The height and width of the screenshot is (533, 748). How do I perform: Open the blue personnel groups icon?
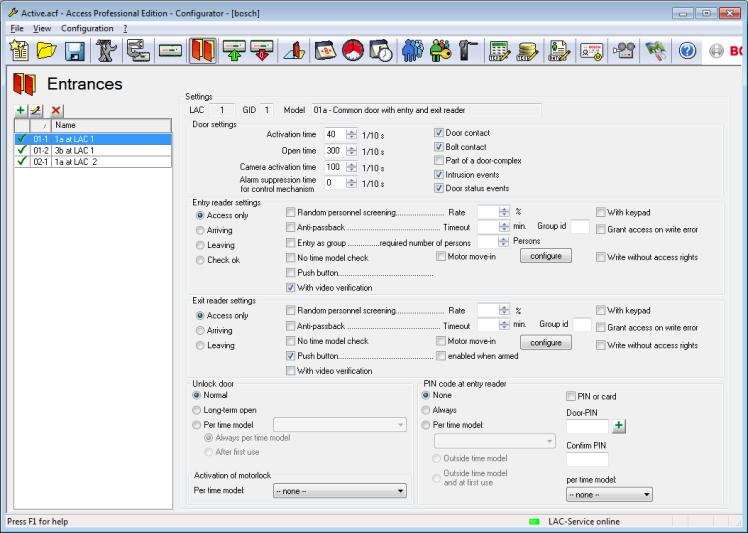coord(413,51)
